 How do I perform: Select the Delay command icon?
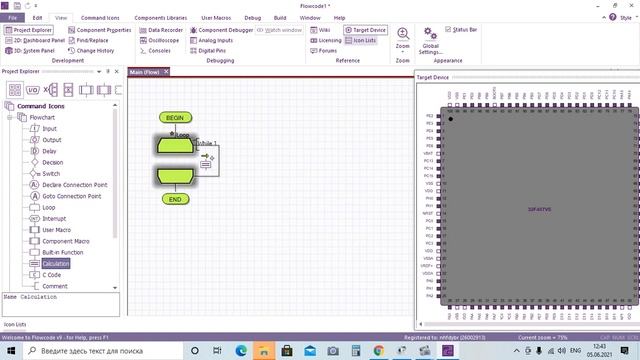43,151
